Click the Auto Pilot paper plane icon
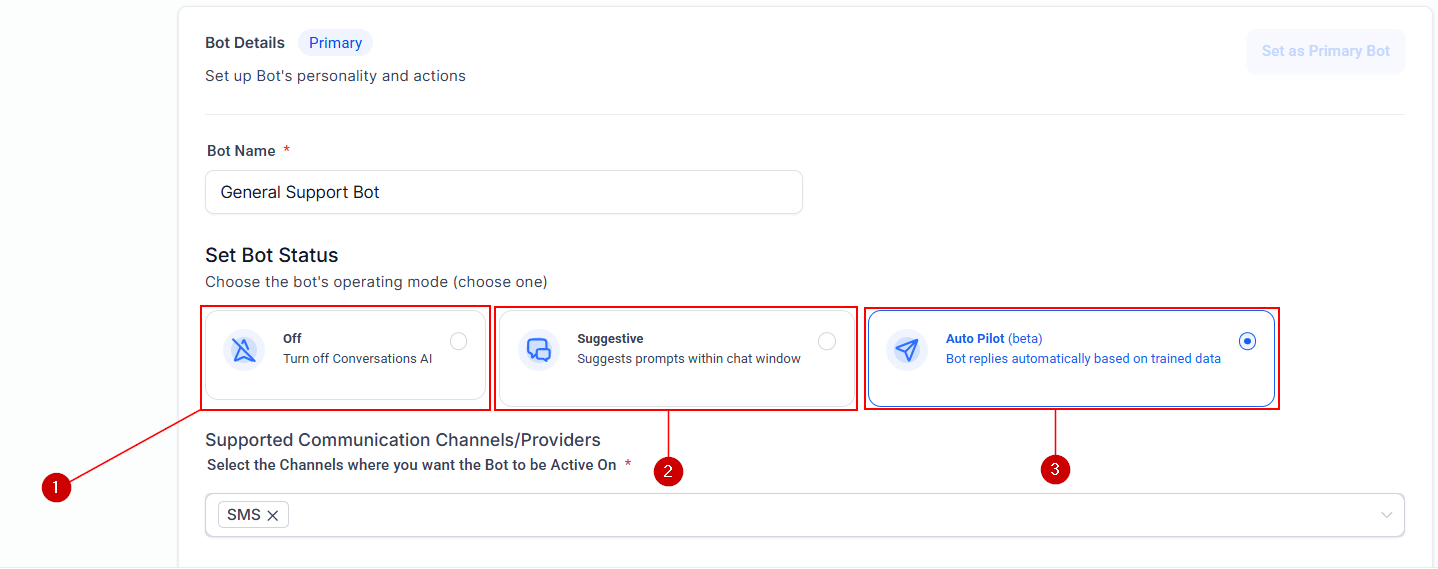The image size is (1438, 569). coord(907,350)
